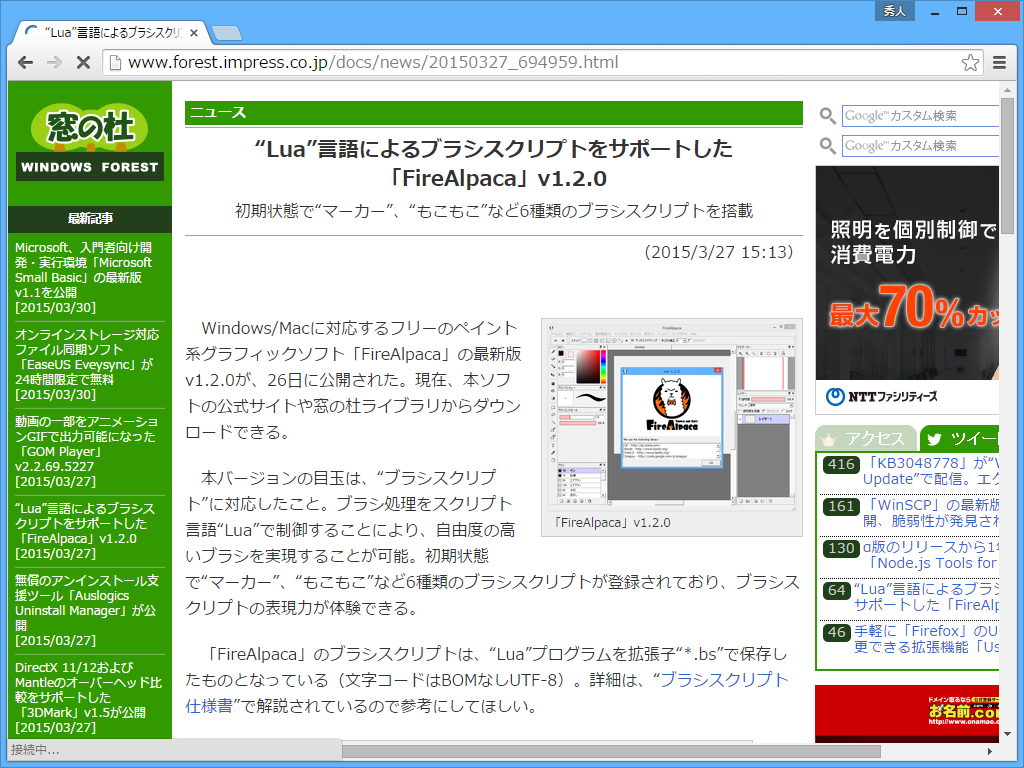The height and width of the screenshot is (768, 1024).
Task: Click the vertical scrollbar thumb
Action: [1007, 166]
